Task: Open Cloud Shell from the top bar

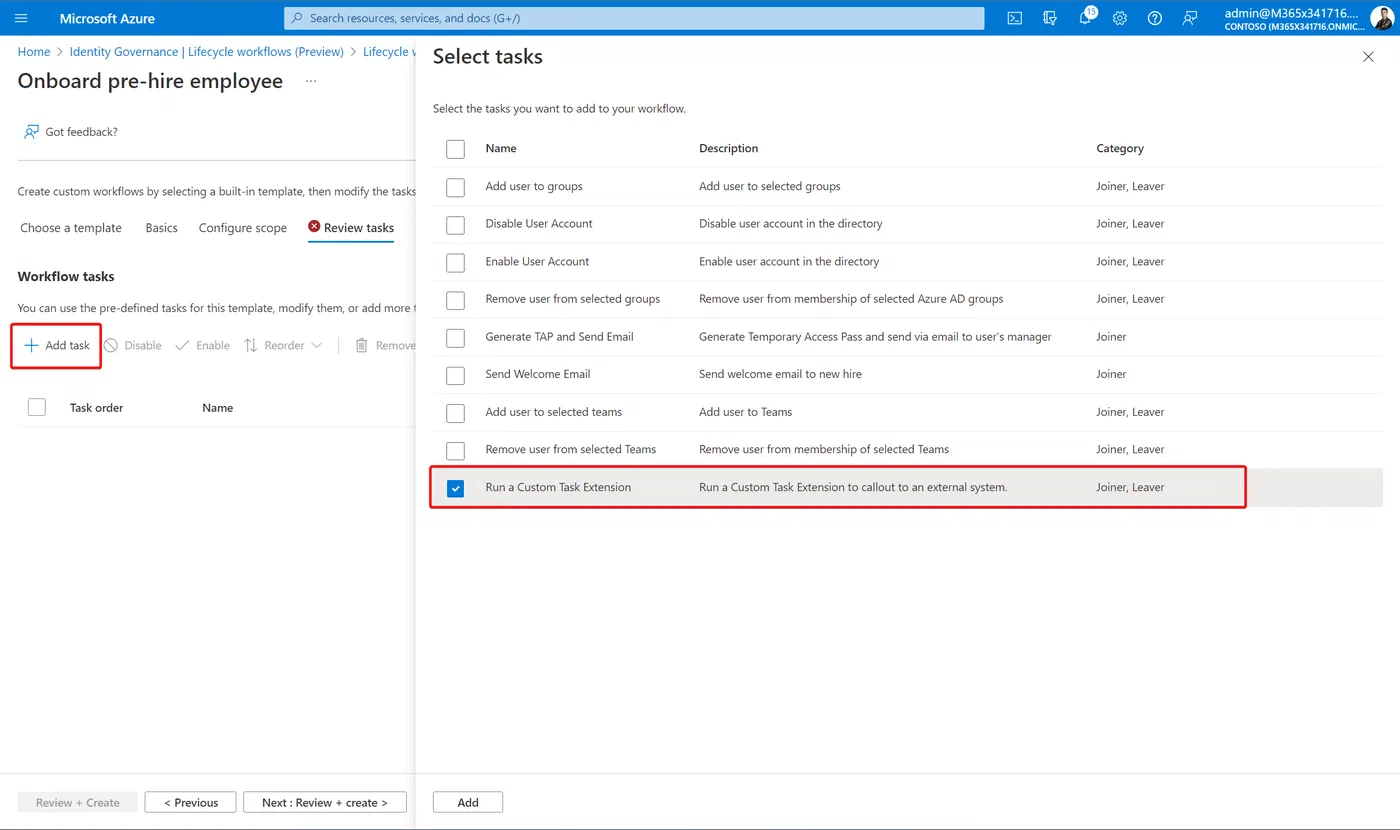Action: coord(1014,18)
